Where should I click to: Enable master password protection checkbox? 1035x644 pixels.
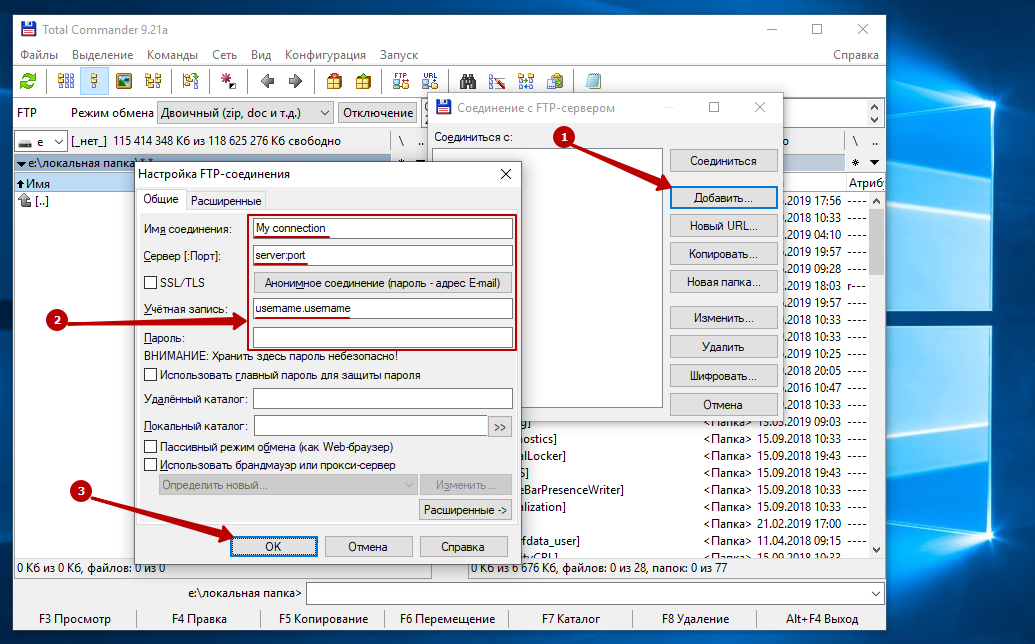point(150,375)
